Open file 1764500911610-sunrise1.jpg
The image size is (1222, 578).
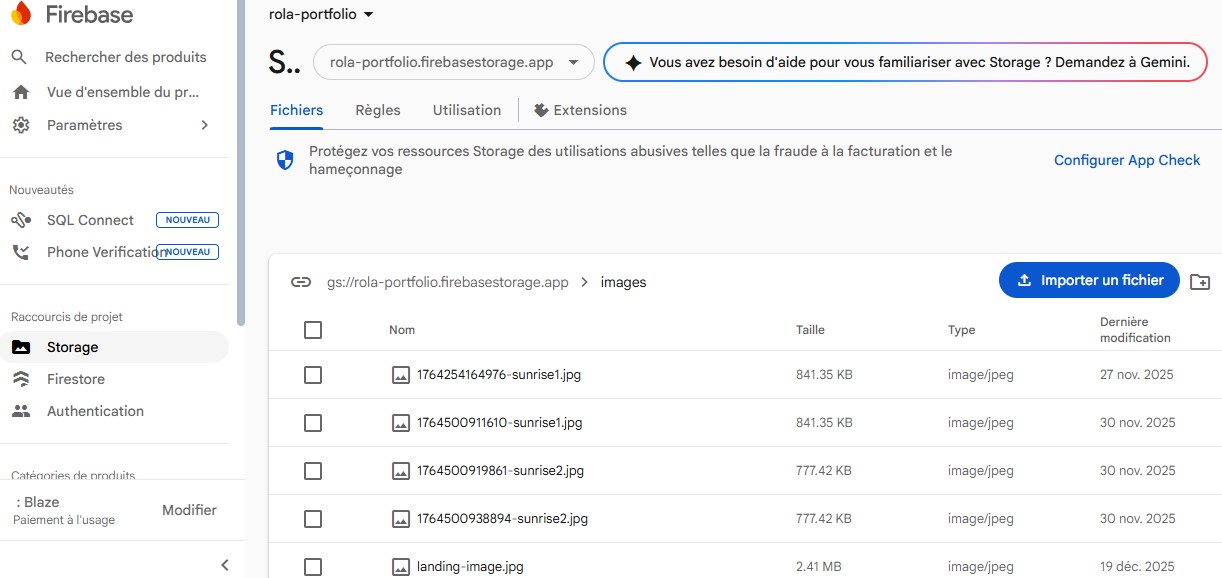coord(500,423)
